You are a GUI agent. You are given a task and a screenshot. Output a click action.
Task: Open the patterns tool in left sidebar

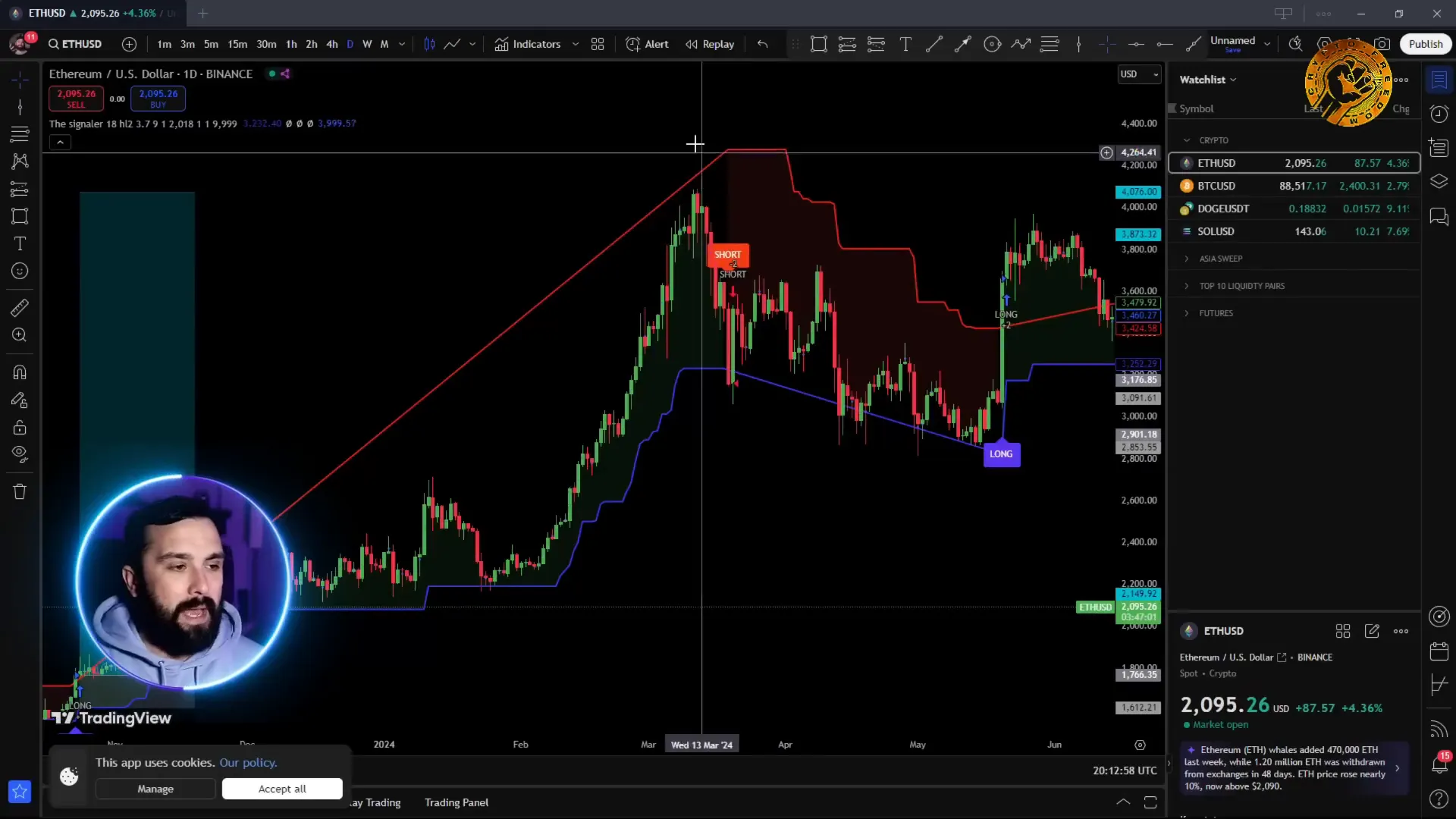coord(20,162)
